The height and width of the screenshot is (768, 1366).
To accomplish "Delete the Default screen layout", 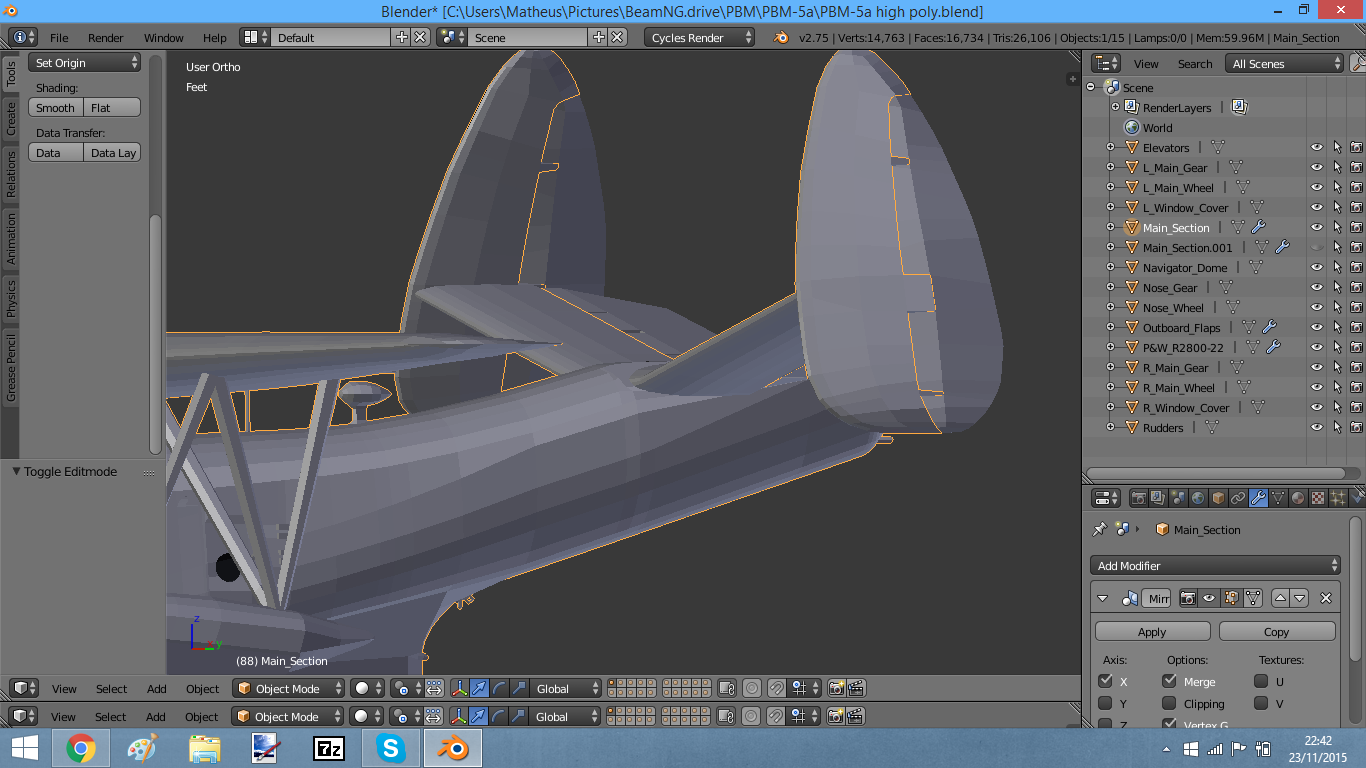I will [x=420, y=37].
